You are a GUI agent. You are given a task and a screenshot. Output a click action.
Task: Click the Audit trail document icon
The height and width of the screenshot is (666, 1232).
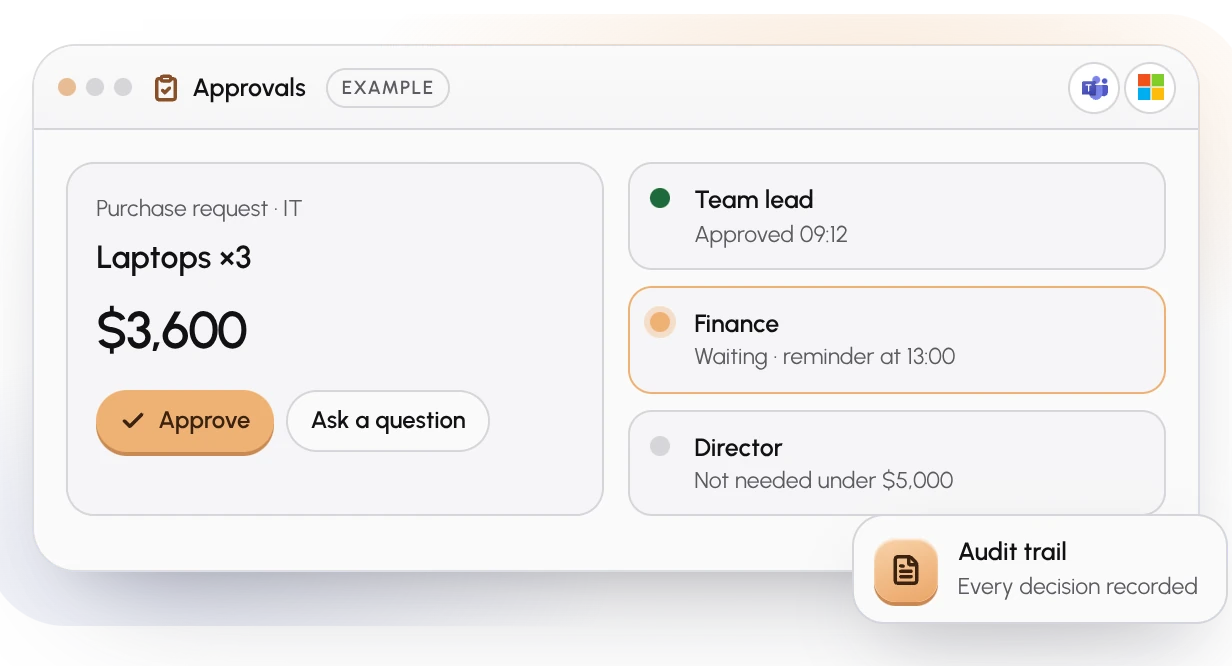tap(906, 571)
